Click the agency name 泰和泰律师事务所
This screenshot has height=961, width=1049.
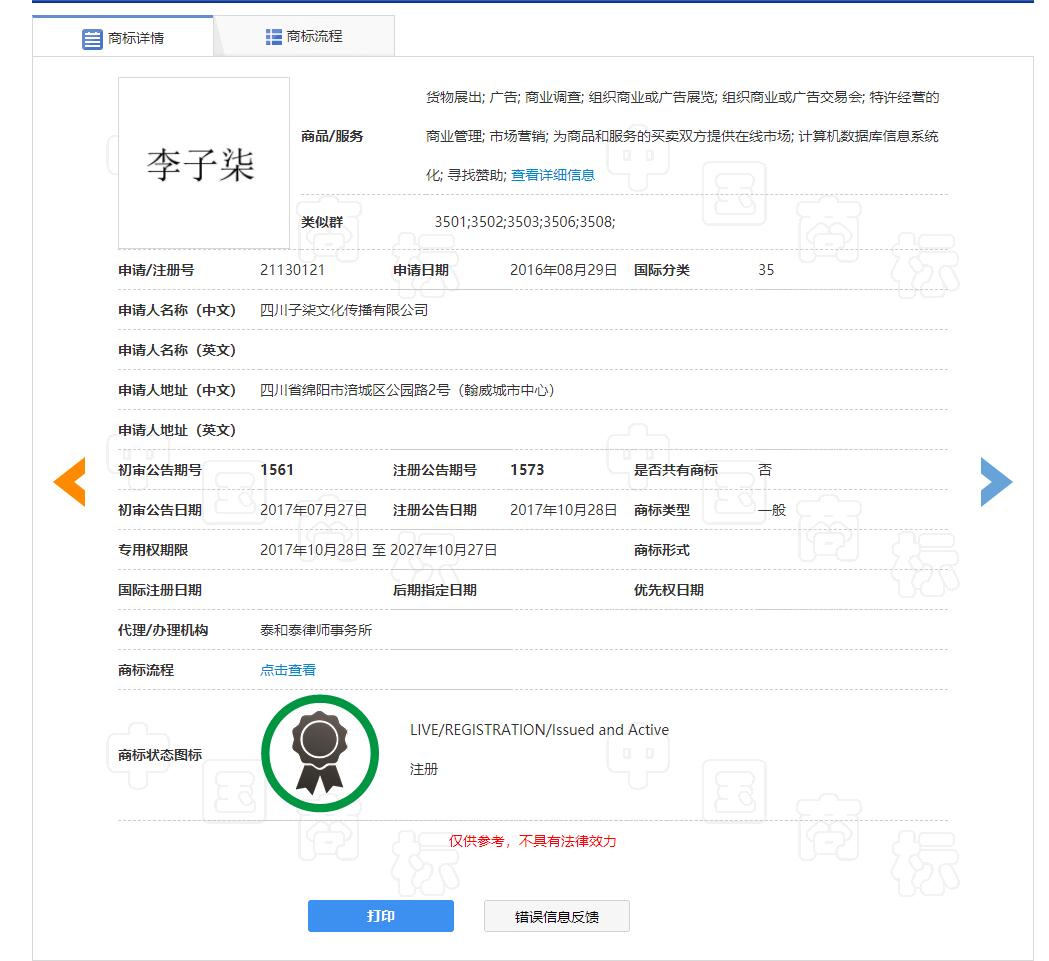coord(316,630)
